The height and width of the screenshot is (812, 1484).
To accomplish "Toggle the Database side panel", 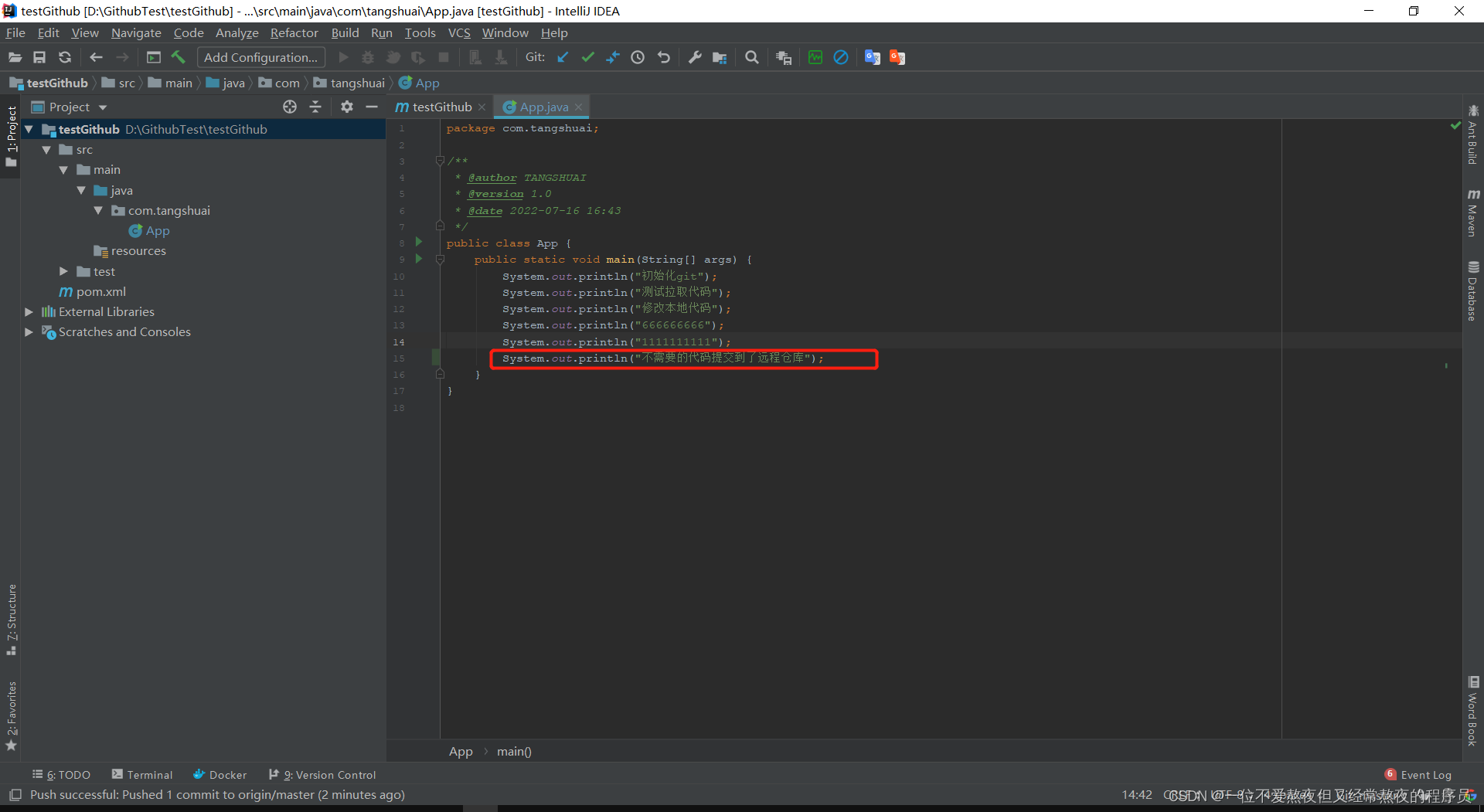I will coord(1473,291).
